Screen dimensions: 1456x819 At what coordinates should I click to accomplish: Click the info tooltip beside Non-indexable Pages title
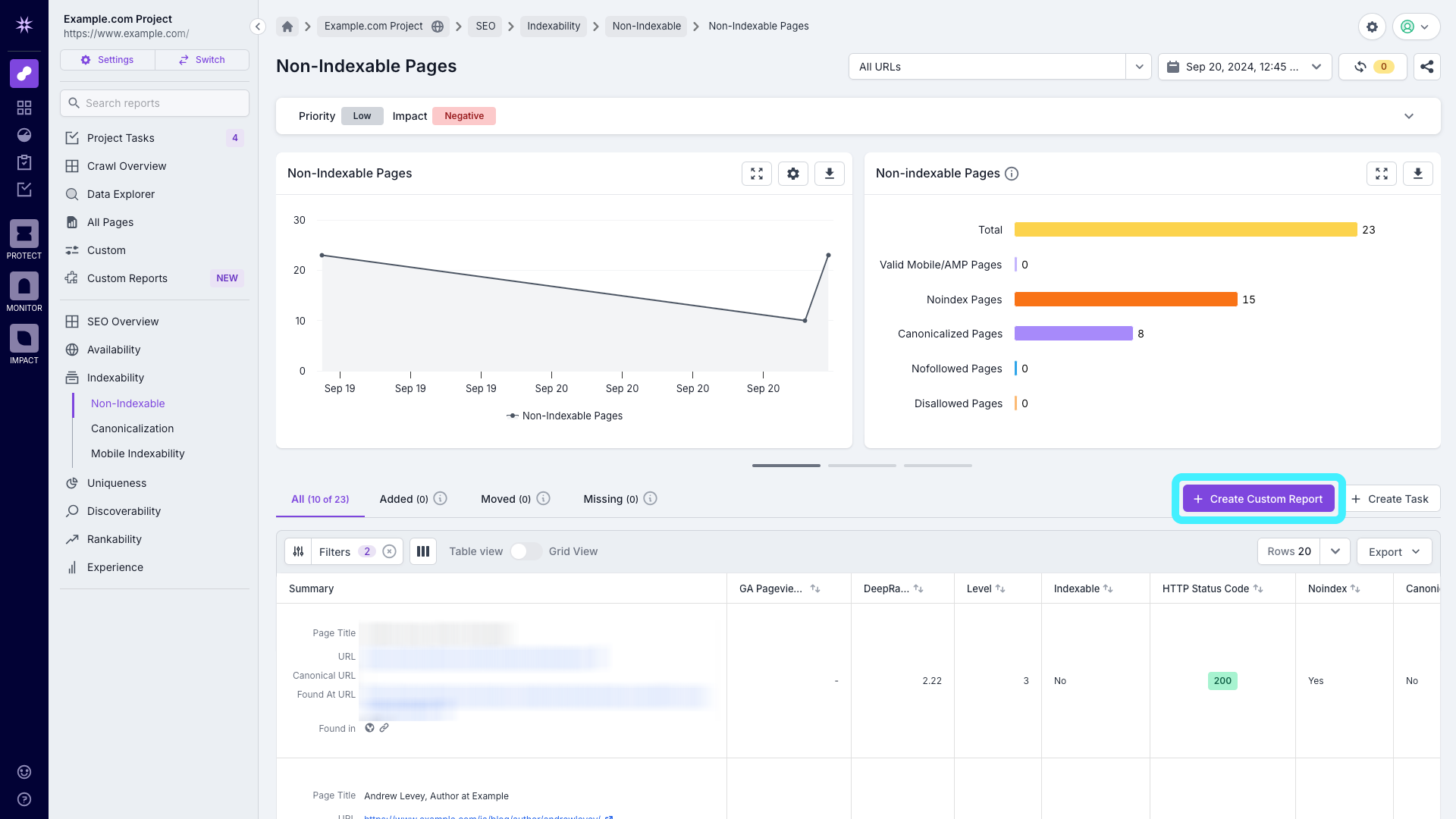click(x=1012, y=173)
